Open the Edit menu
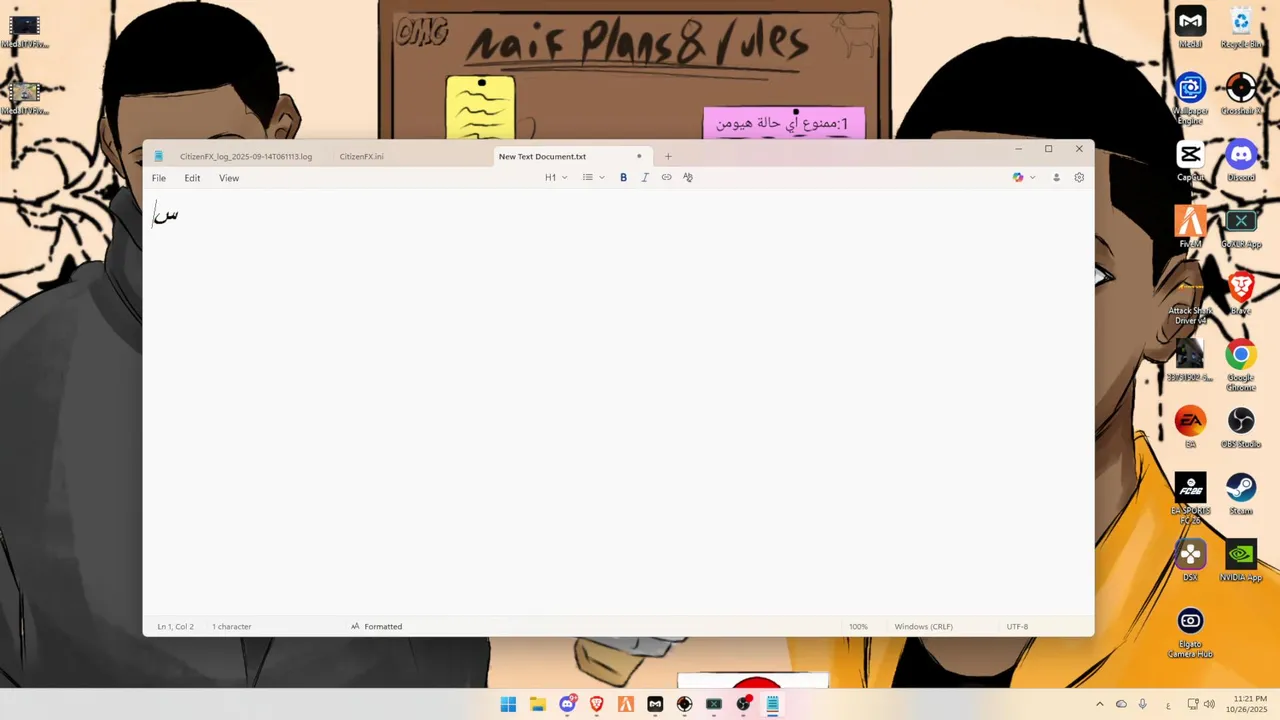This screenshot has height=720, width=1280. (x=192, y=178)
